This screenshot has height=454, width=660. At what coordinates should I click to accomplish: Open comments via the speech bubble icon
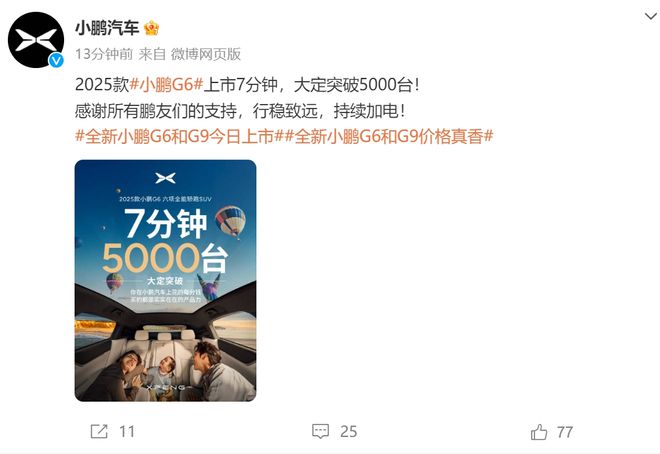[x=320, y=431]
